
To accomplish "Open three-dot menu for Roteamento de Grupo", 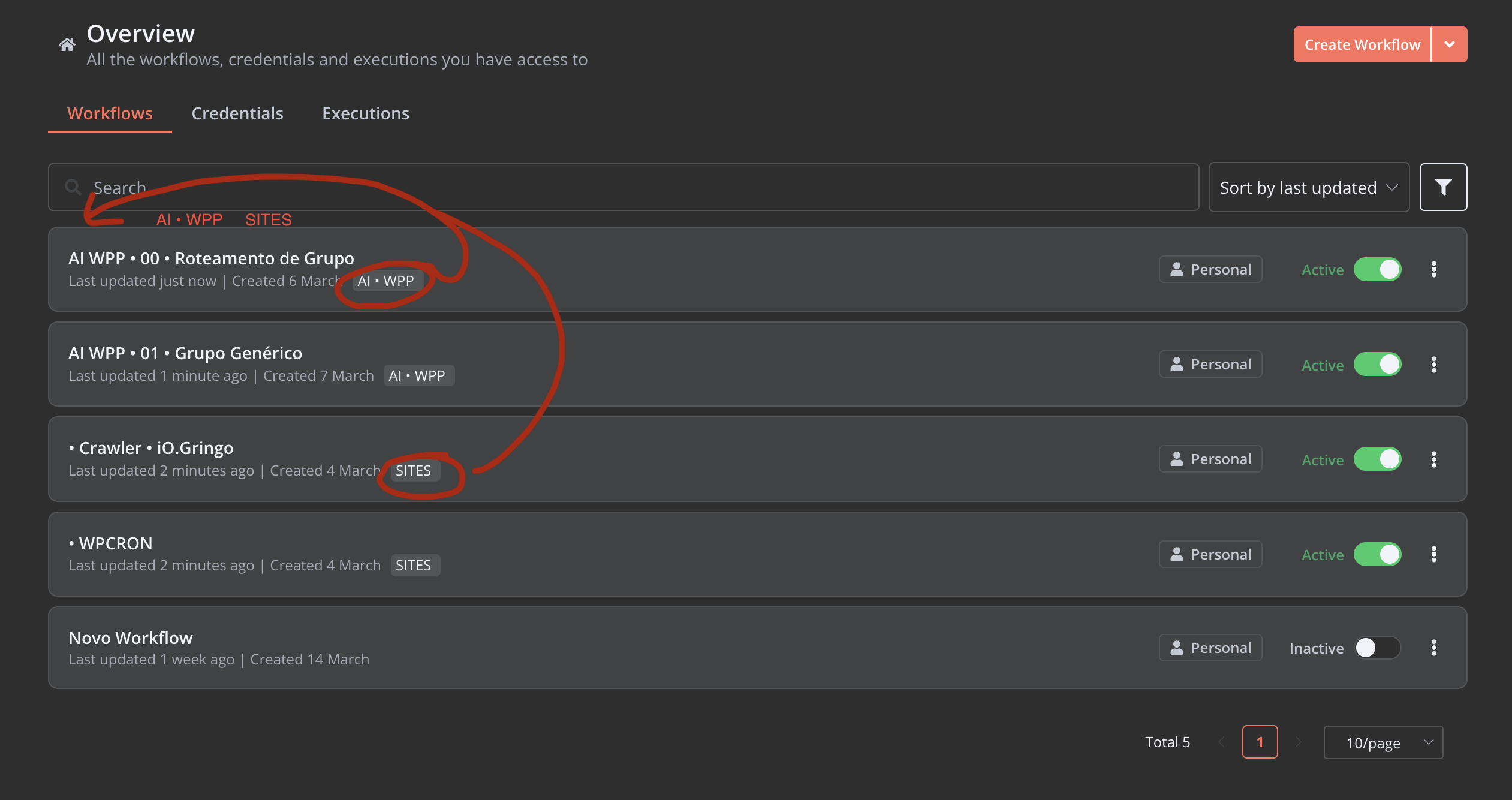I will click(1434, 269).
